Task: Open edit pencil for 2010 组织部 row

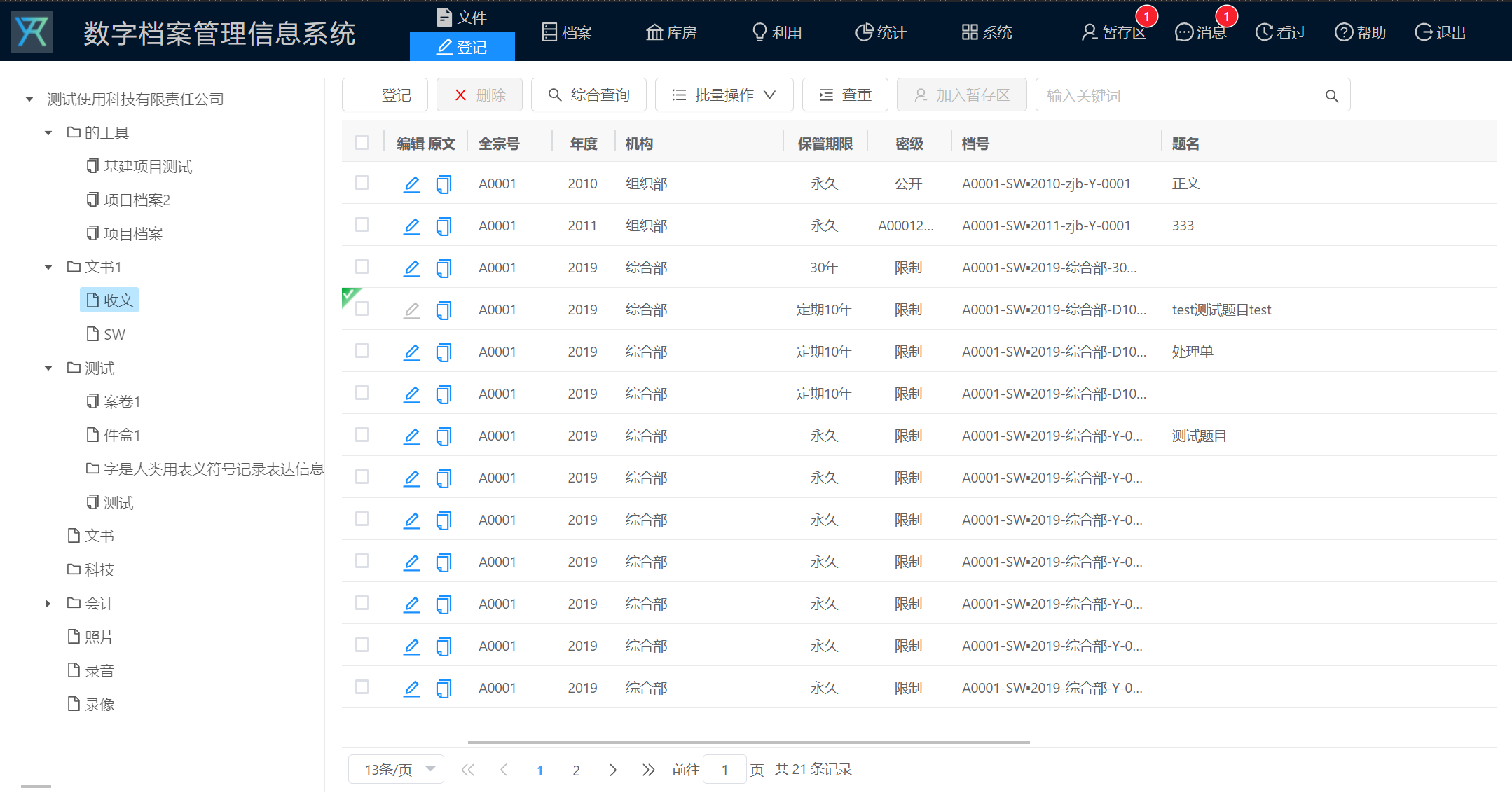Action: [412, 184]
